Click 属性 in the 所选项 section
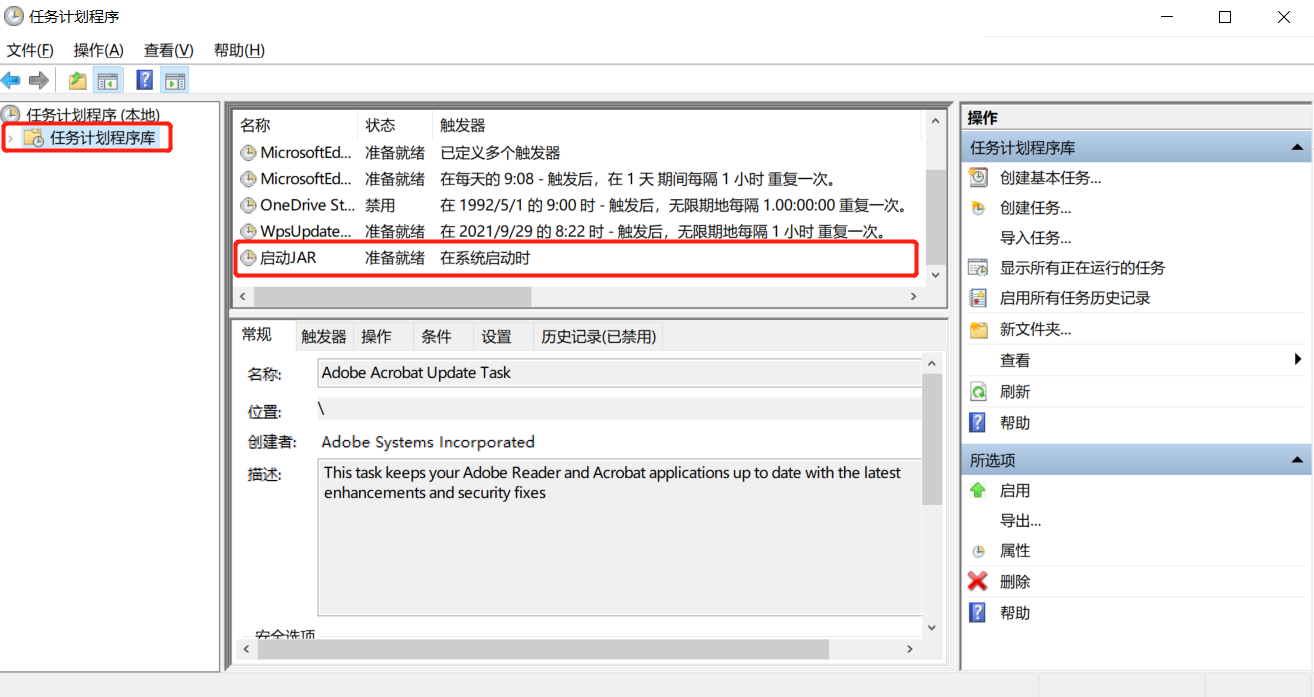Image resolution: width=1314 pixels, height=697 pixels. tap(1014, 551)
